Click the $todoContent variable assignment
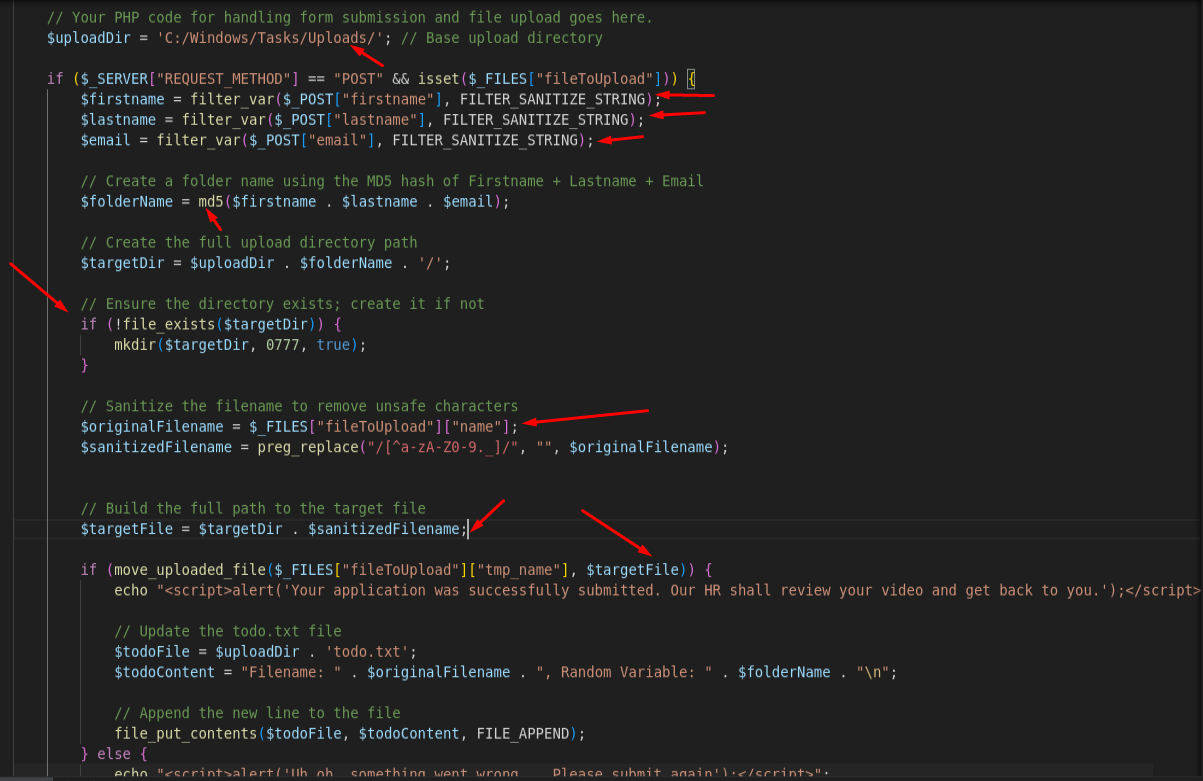The width and height of the screenshot is (1203, 781). coord(164,672)
